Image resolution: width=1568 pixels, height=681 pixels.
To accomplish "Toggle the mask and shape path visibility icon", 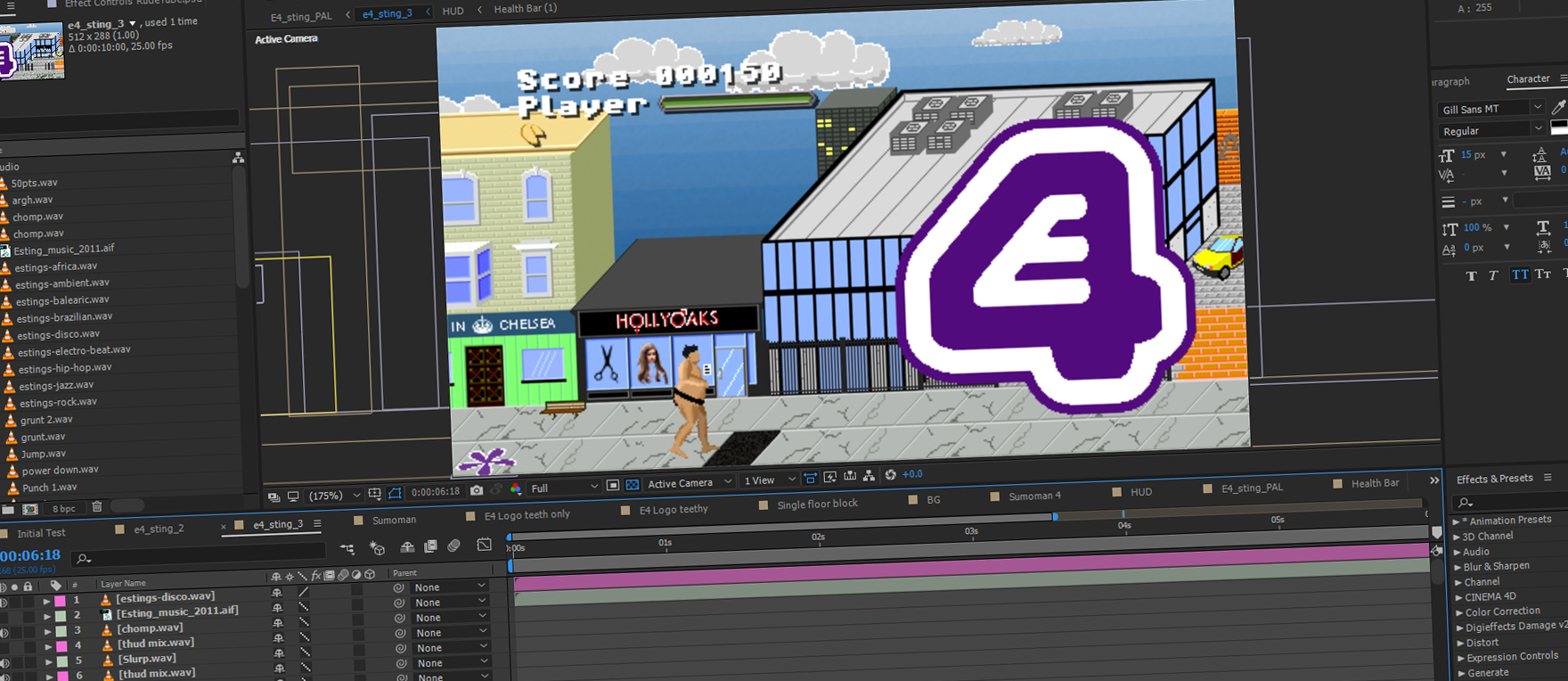I will (x=395, y=493).
